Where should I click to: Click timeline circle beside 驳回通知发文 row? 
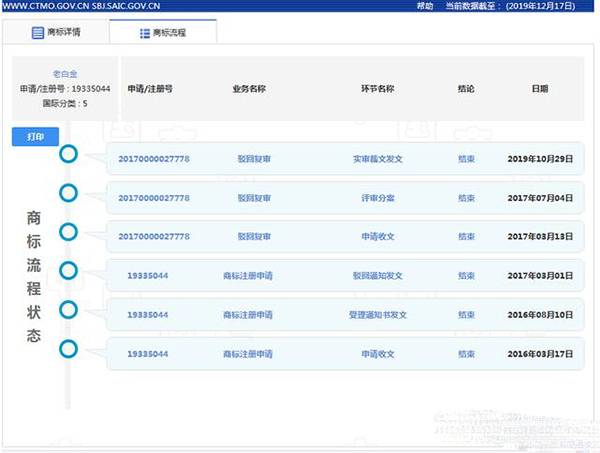(68, 270)
